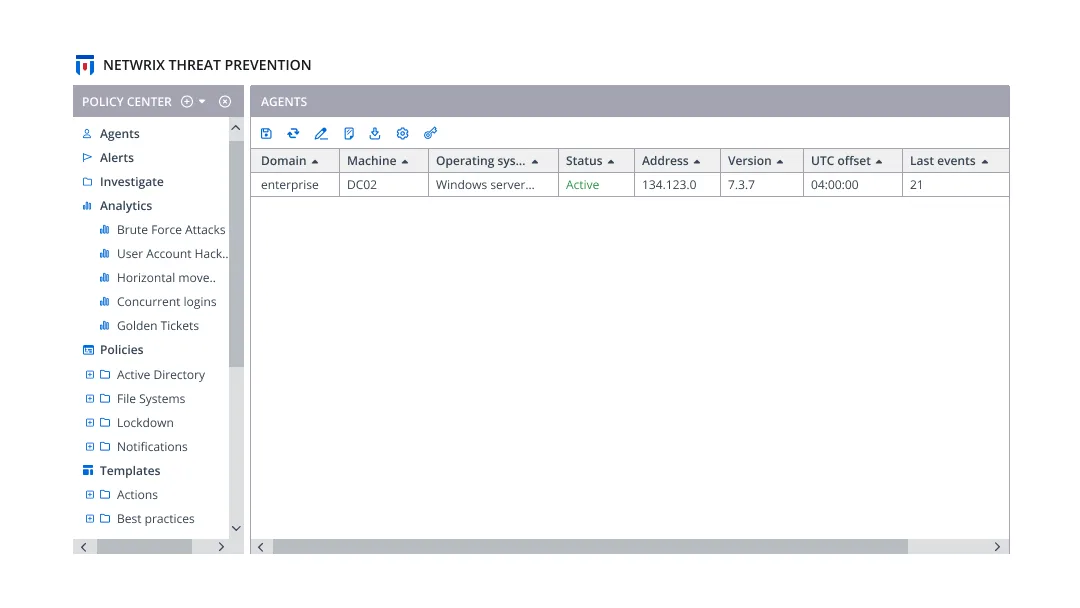Close the Policy Center panel
Viewport: 1080px width, 608px height.
point(225,101)
